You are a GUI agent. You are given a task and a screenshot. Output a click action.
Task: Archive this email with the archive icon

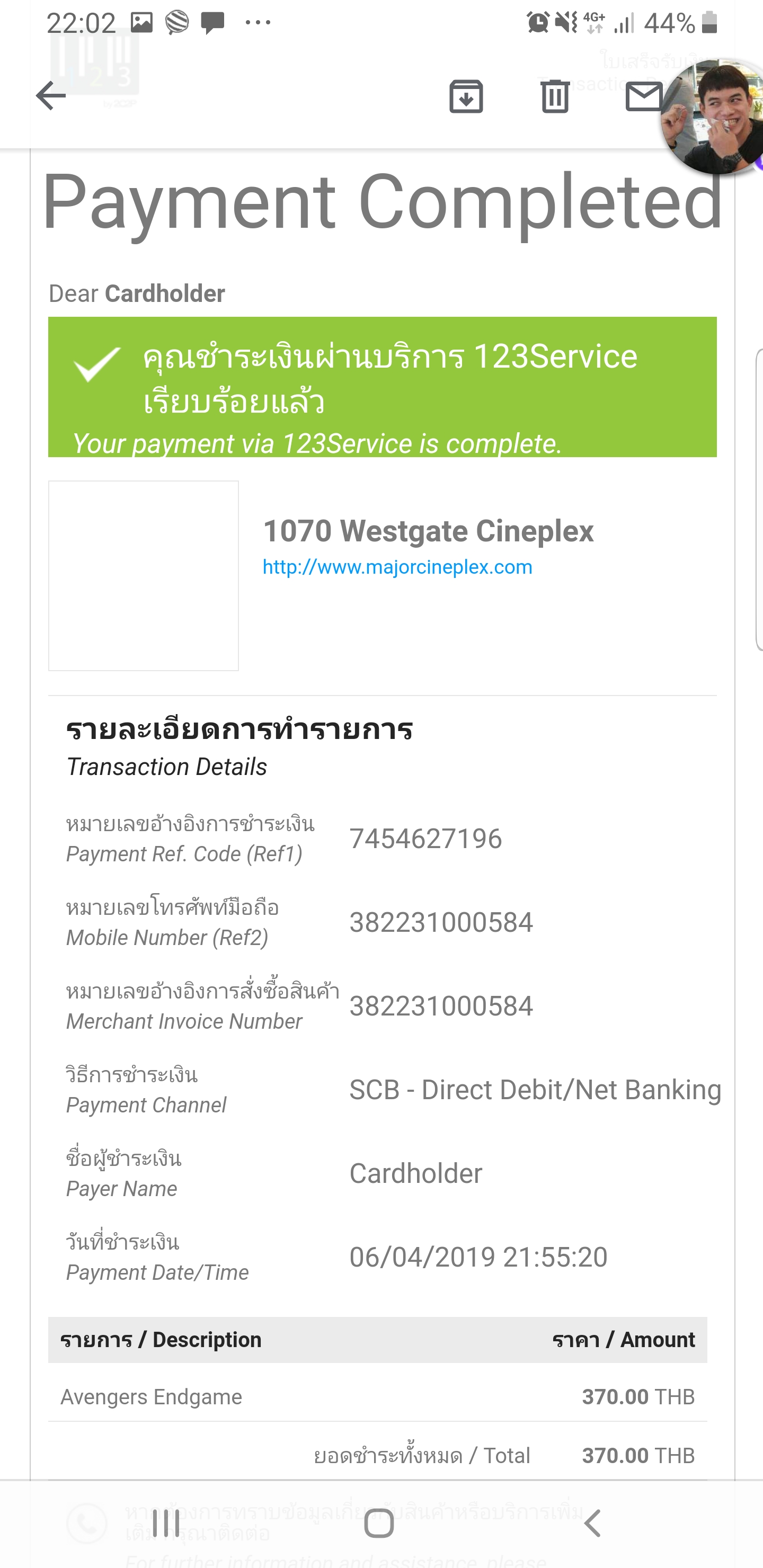tap(466, 96)
